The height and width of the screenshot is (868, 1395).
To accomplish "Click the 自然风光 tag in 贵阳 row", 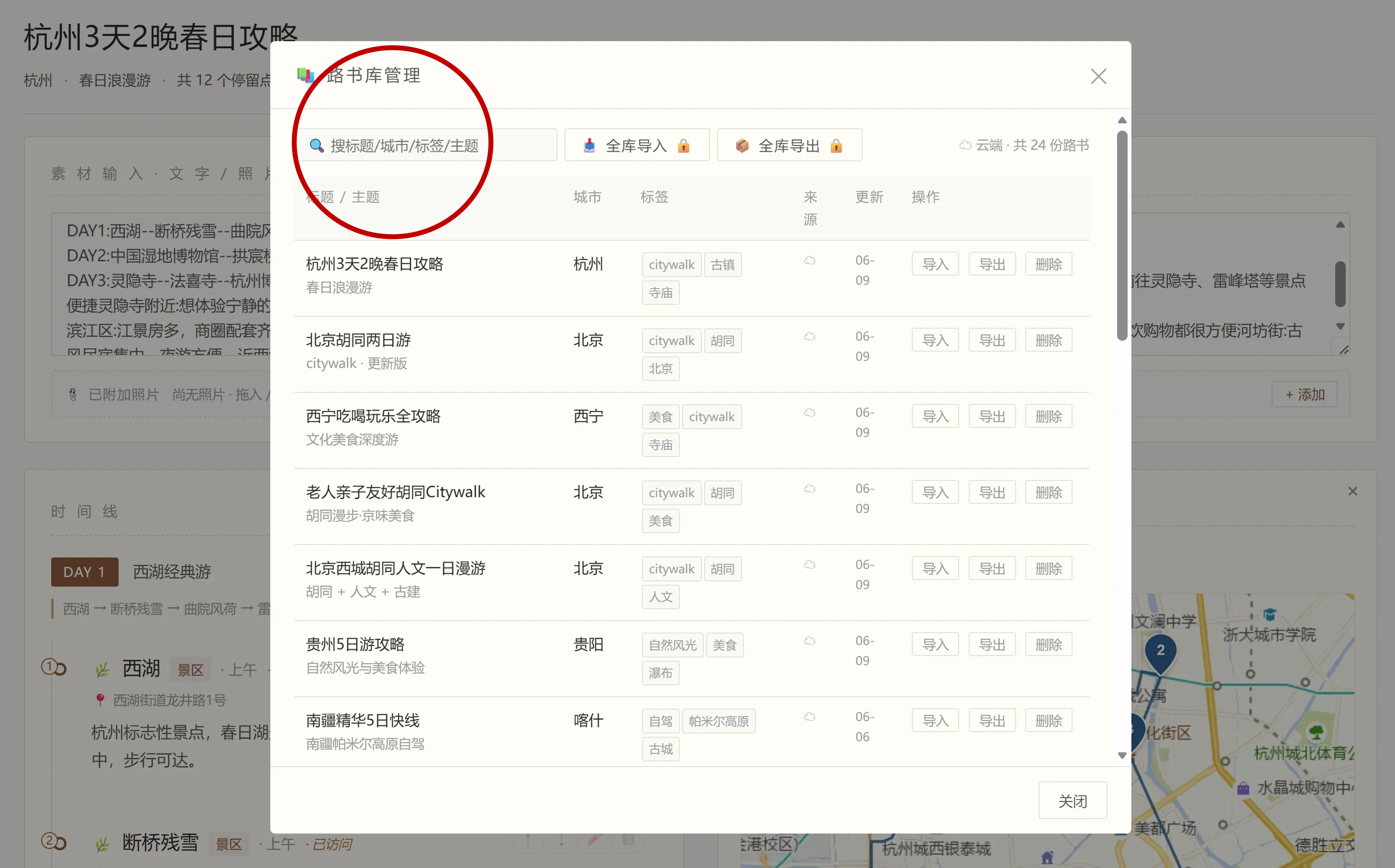I will coord(673,645).
